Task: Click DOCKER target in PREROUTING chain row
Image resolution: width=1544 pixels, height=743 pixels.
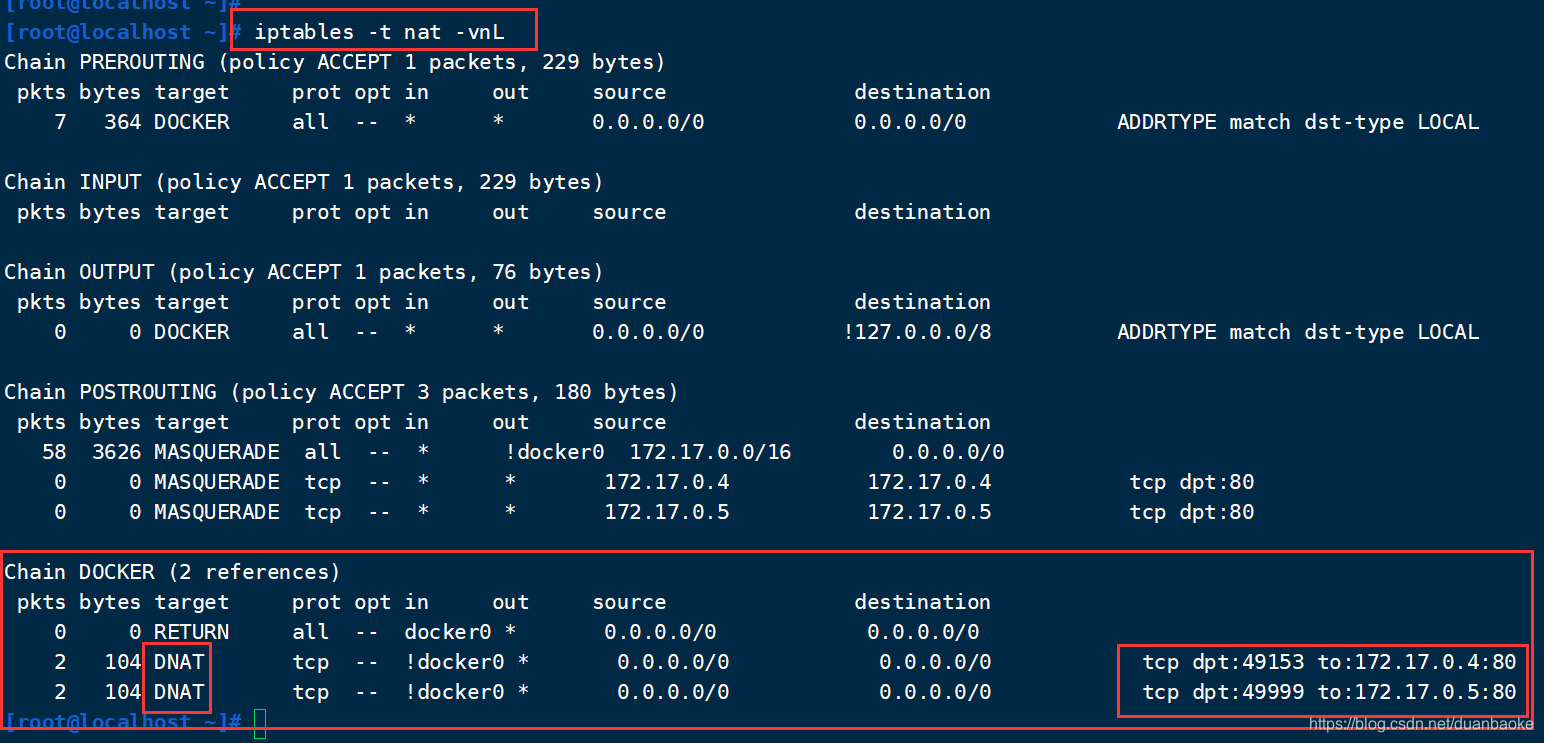Action: click(191, 122)
